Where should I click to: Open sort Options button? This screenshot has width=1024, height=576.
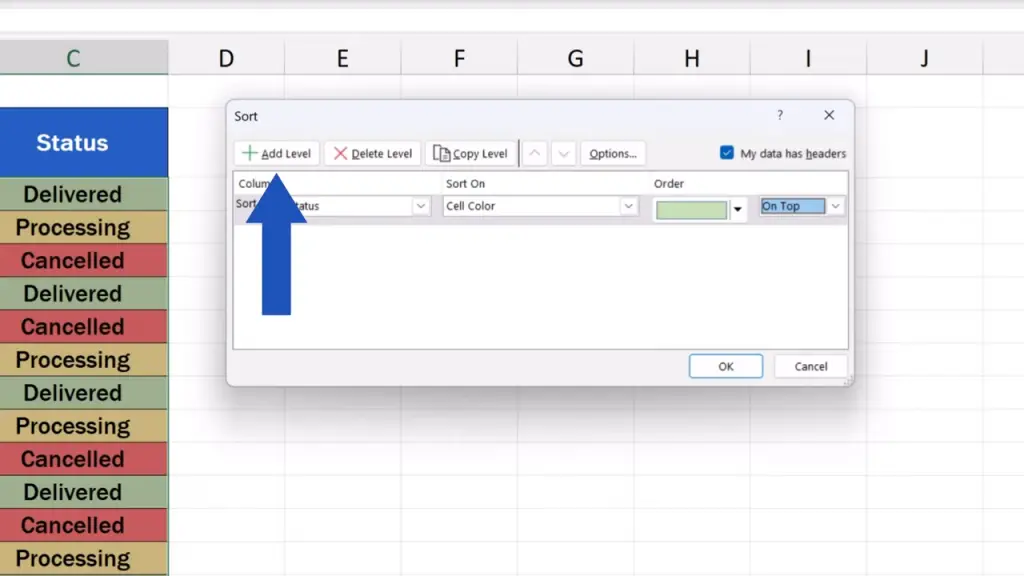click(x=613, y=154)
